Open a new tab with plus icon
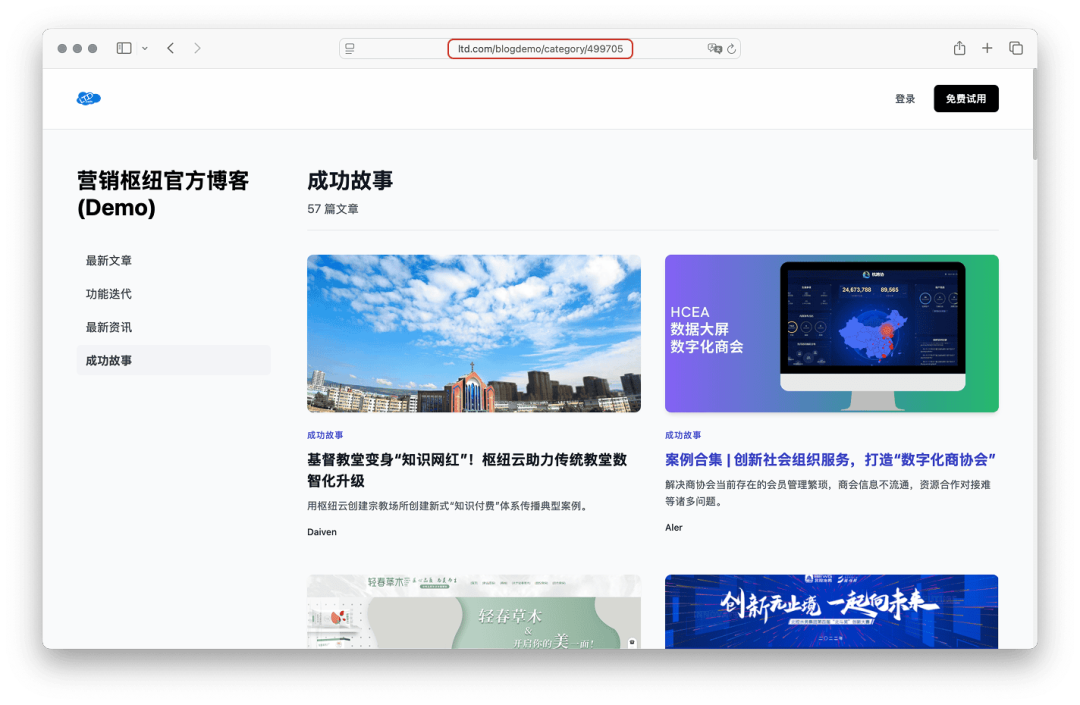This screenshot has height=705, width=1080. tap(987, 48)
